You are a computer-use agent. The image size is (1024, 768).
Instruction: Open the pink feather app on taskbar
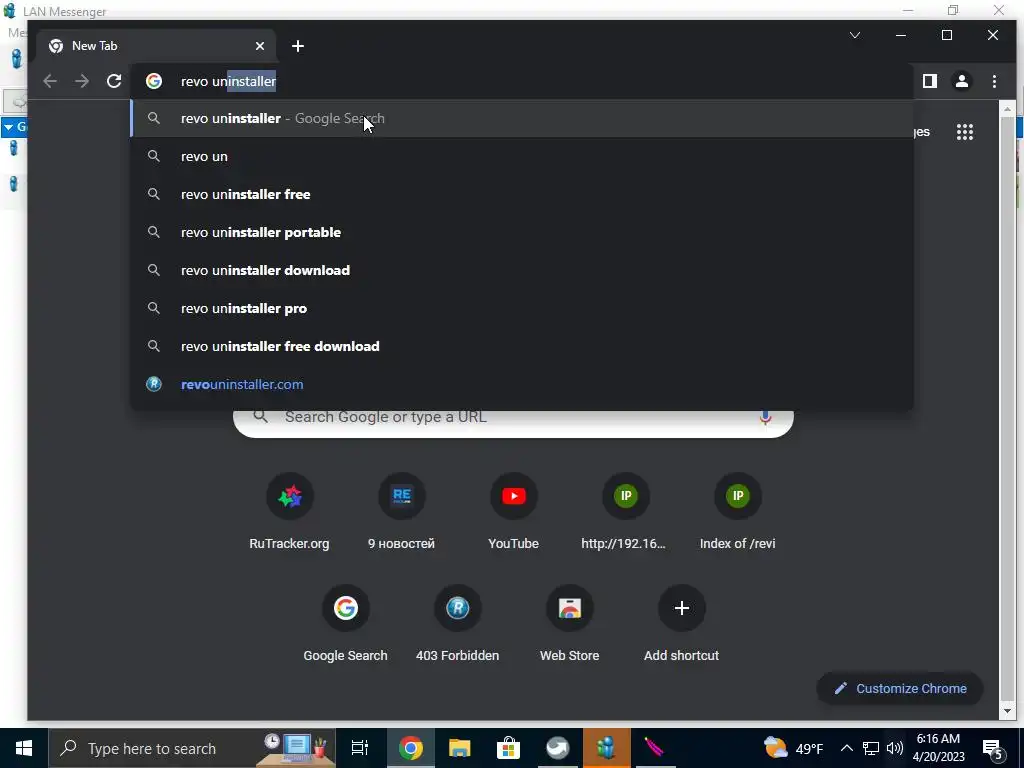pos(655,748)
